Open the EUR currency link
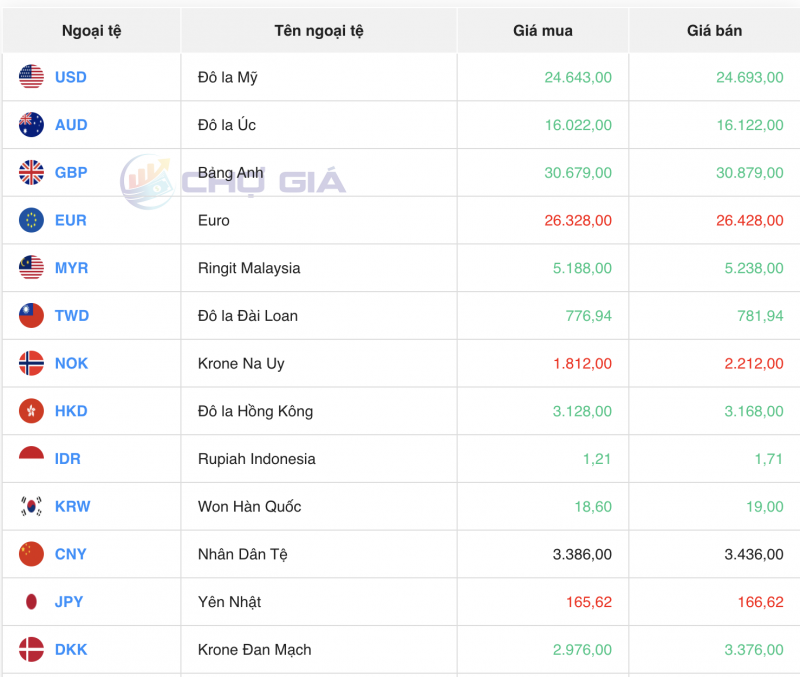The height and width of the screenshot is (677, 800). tap(70, 220)
